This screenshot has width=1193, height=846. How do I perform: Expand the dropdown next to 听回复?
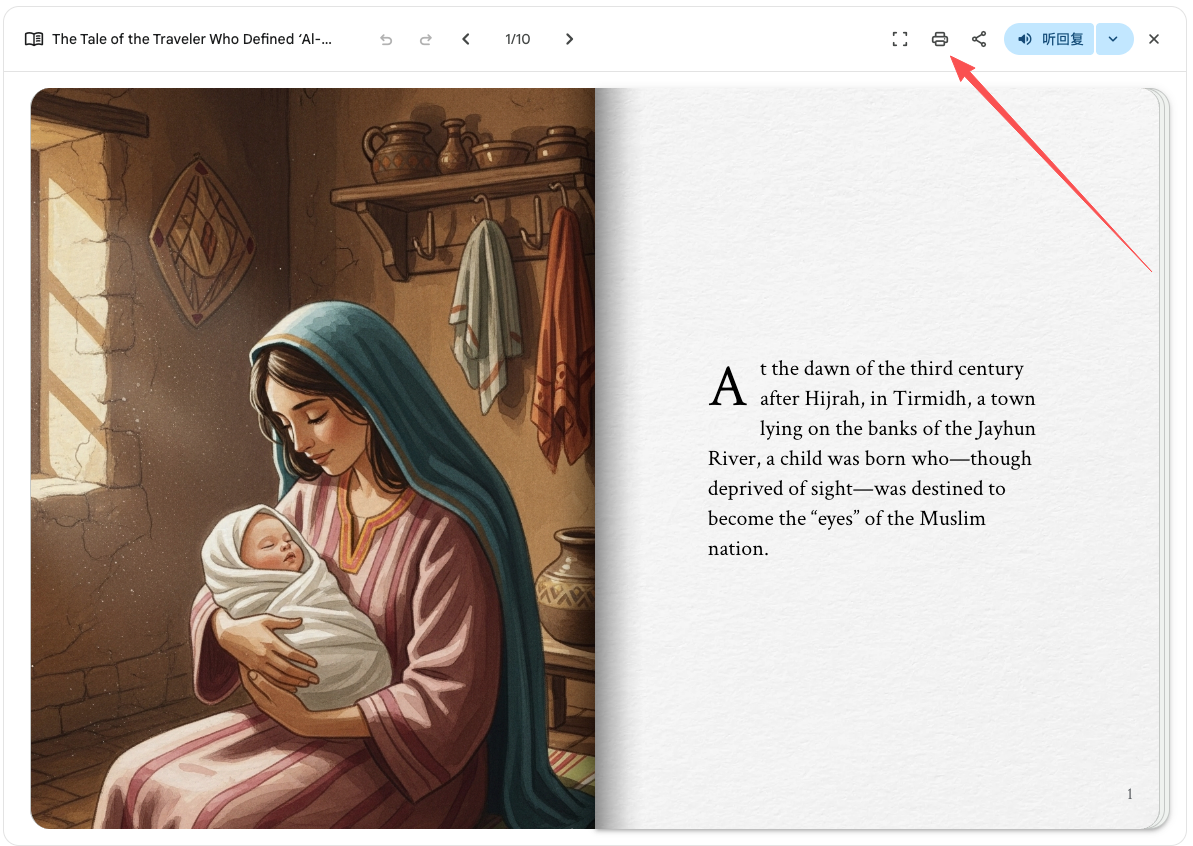pos(1114,39)
